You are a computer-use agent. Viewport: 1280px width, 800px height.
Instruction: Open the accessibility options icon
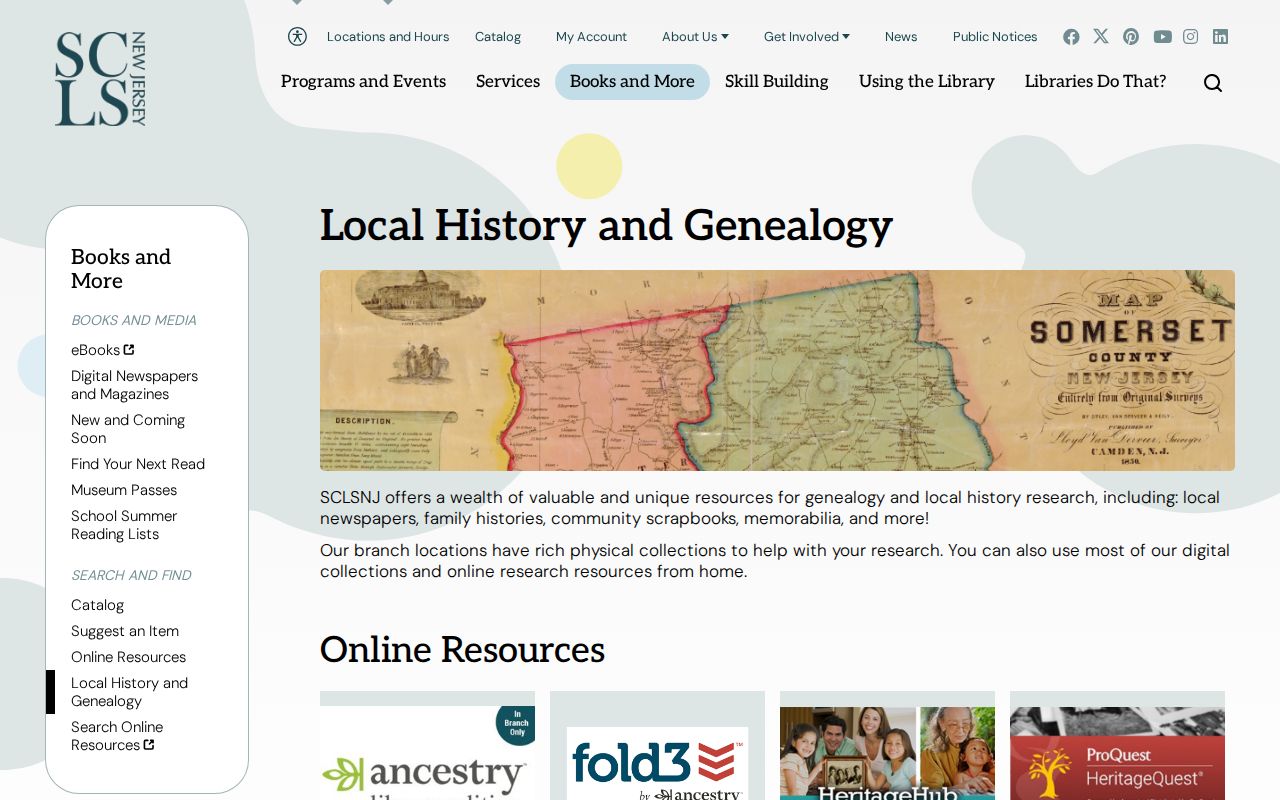[297, 36]
